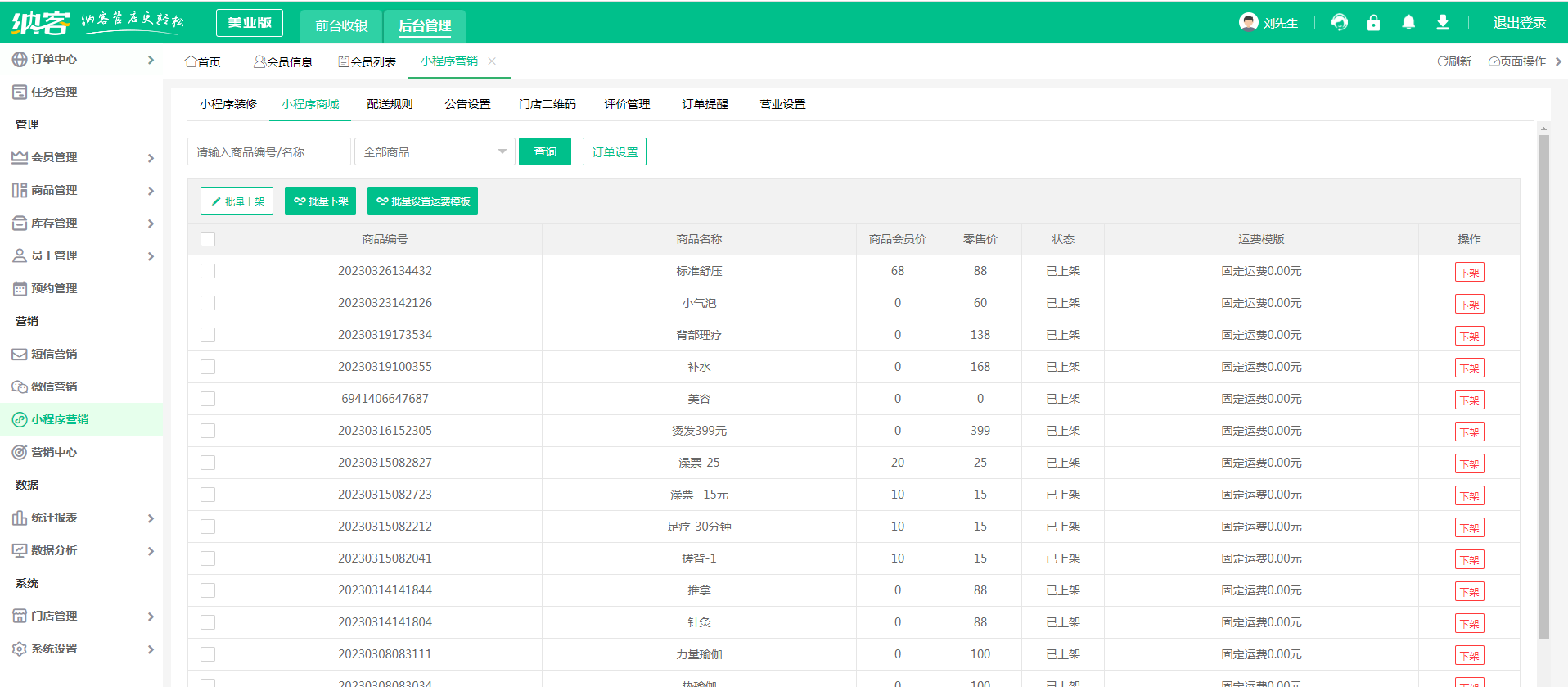
Task: Switch to the 小程序装修 tab
Action: click(x=228, y=104)
